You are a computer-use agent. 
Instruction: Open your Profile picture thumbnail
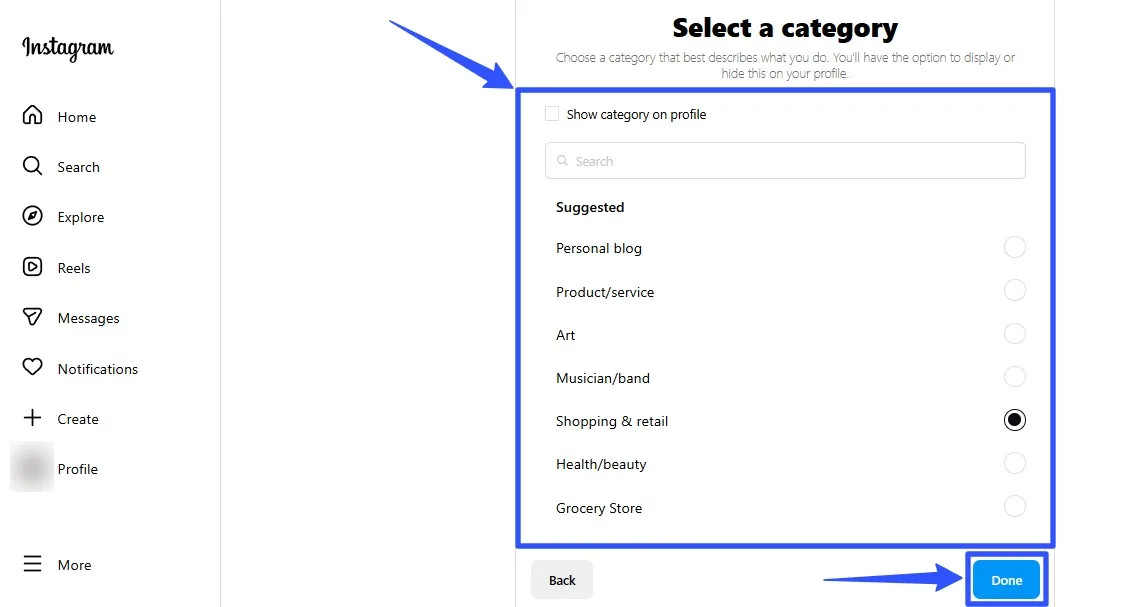pos(31,468)
